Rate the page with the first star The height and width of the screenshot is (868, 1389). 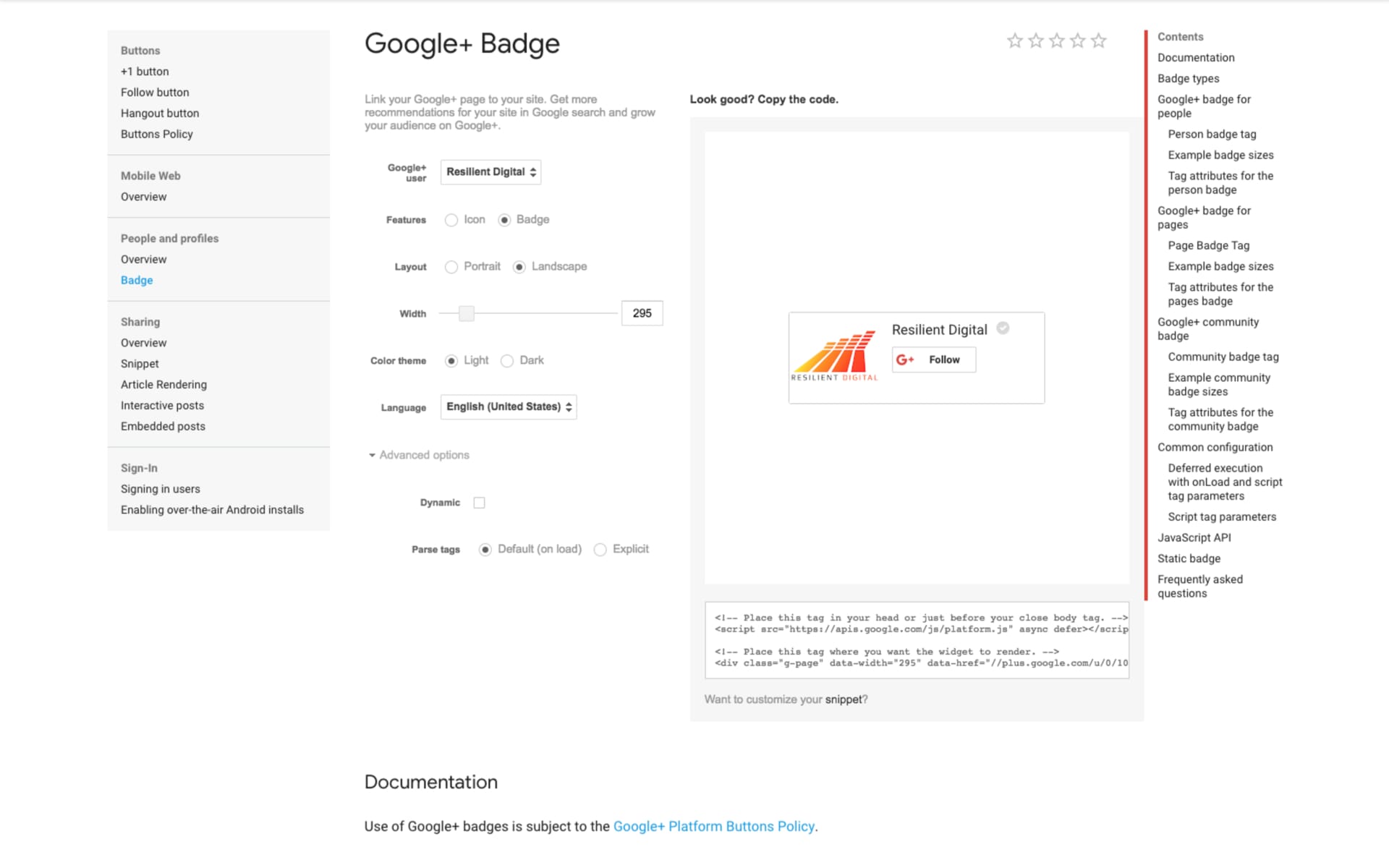tap(1014, 41)
